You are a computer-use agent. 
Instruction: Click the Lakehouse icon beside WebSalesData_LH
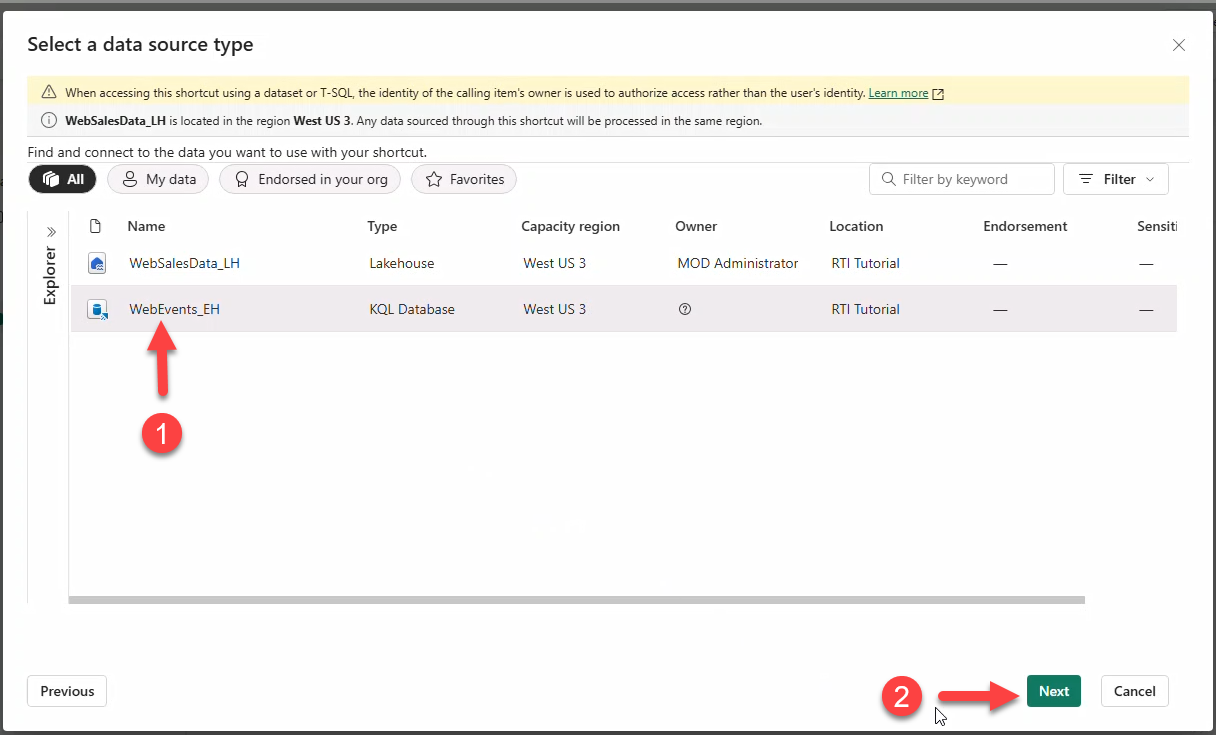click(x=96, y=263)
